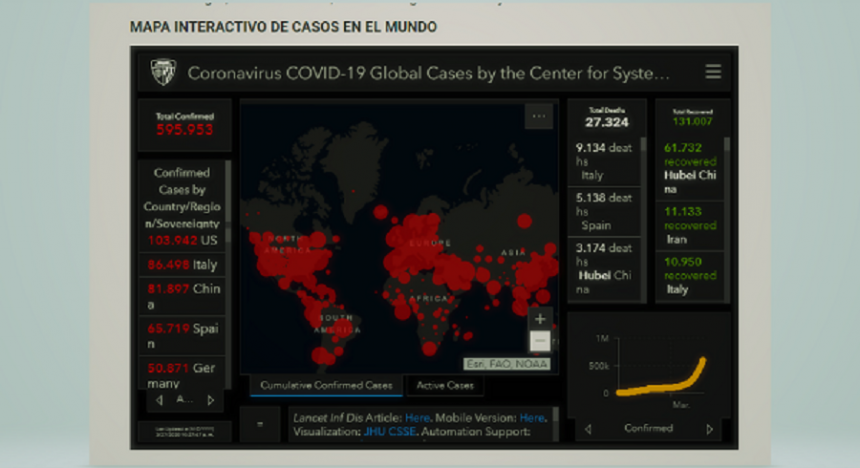
Task: Switch to Cumulative Confirmed Cases tab
Action: [325, 386]
